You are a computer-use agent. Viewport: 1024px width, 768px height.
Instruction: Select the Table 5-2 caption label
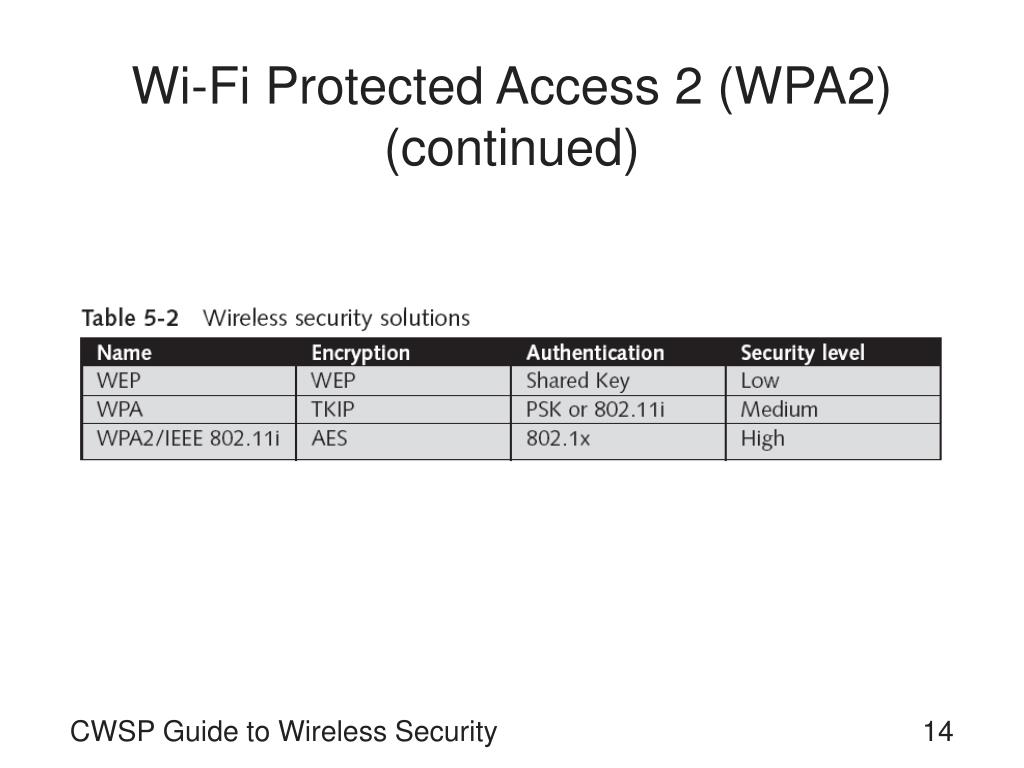coord(130,318)
